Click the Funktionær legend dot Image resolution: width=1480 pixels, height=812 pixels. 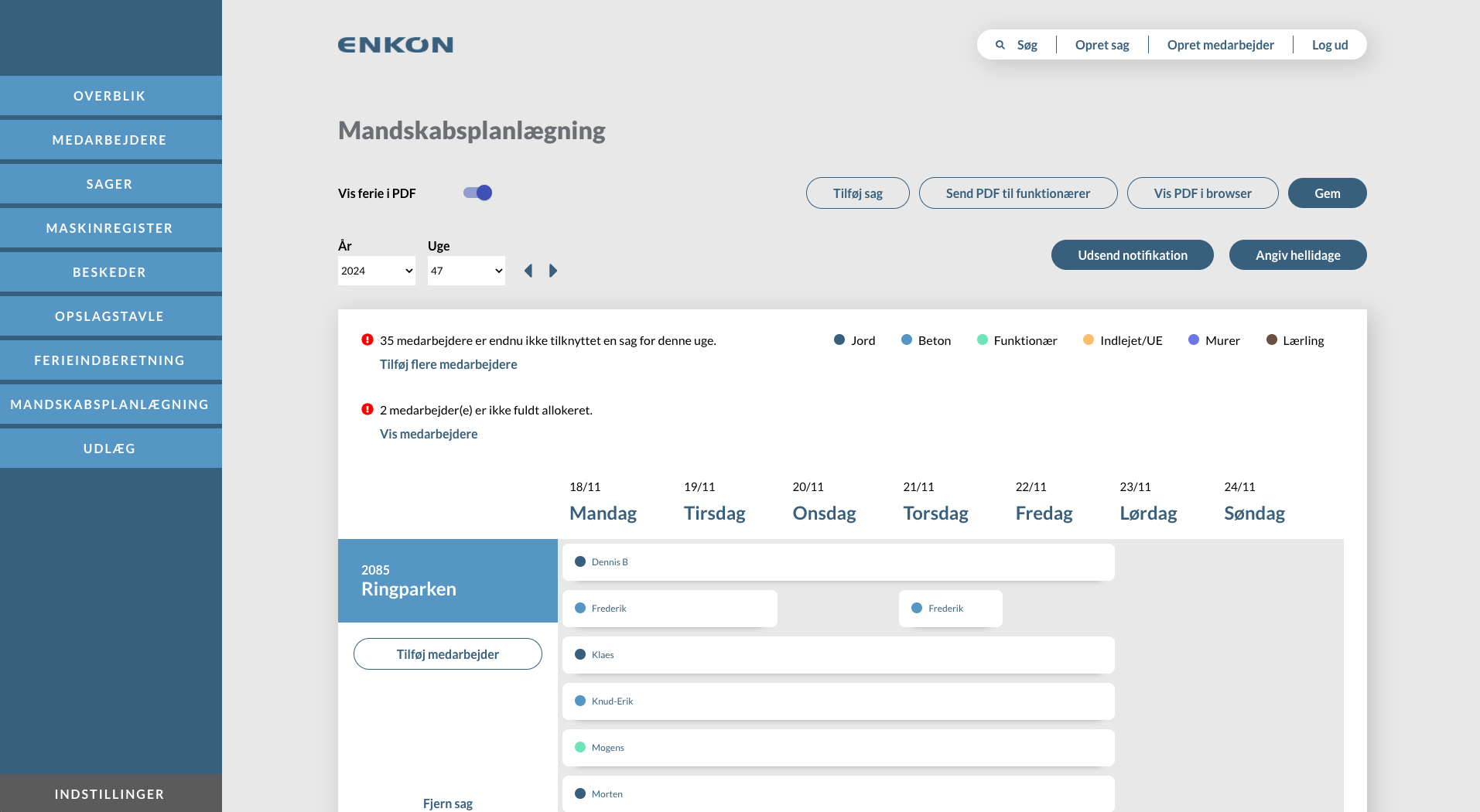(x=983, y=339)
